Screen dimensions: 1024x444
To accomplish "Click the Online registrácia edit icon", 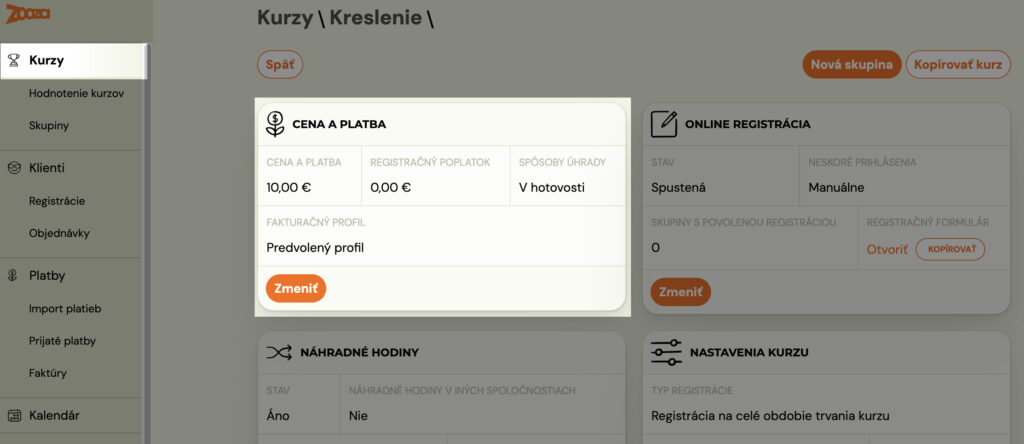I will (664, 123).
